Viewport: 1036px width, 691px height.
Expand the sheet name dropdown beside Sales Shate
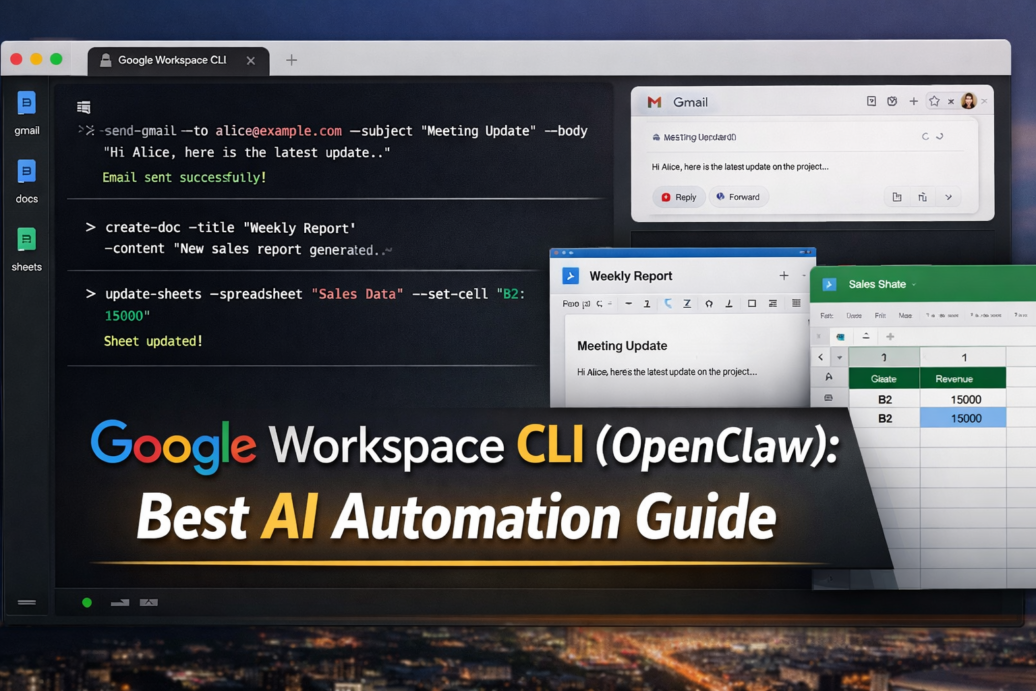tap(913, 284)
